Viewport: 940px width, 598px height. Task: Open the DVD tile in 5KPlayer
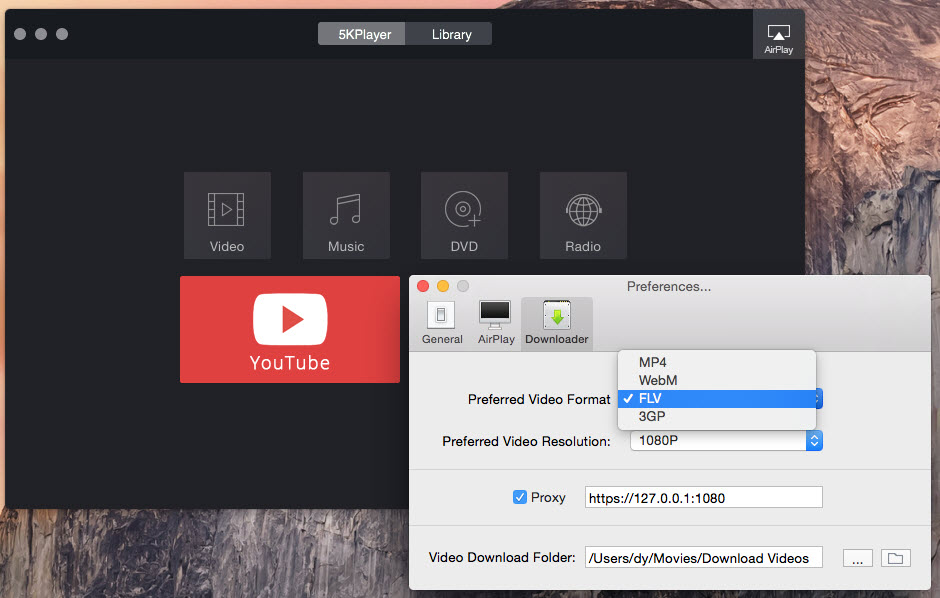464,216
